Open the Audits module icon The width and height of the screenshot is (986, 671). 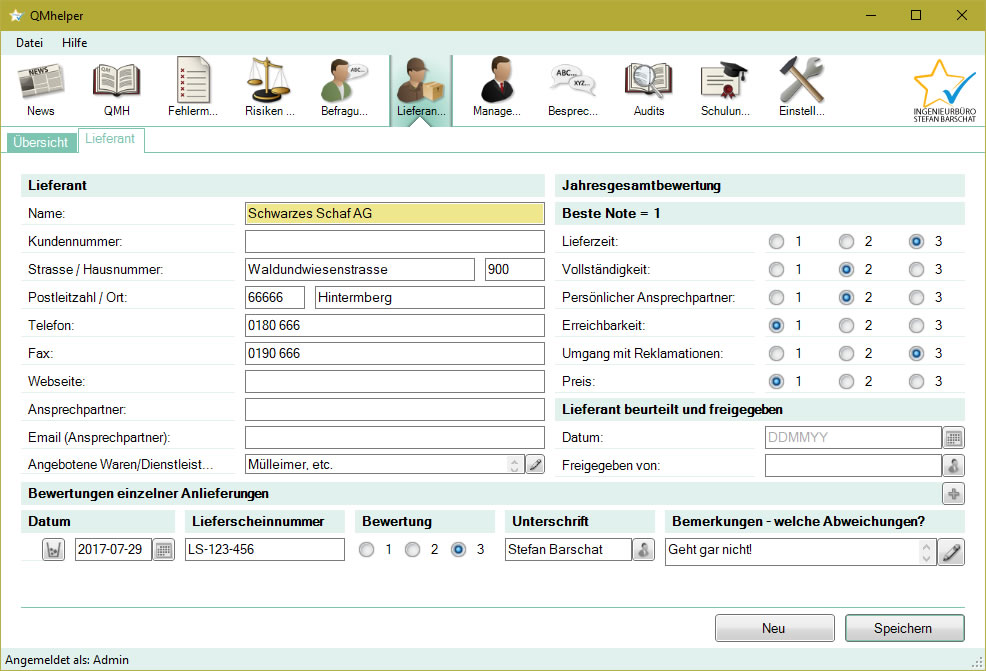point(648,89)
